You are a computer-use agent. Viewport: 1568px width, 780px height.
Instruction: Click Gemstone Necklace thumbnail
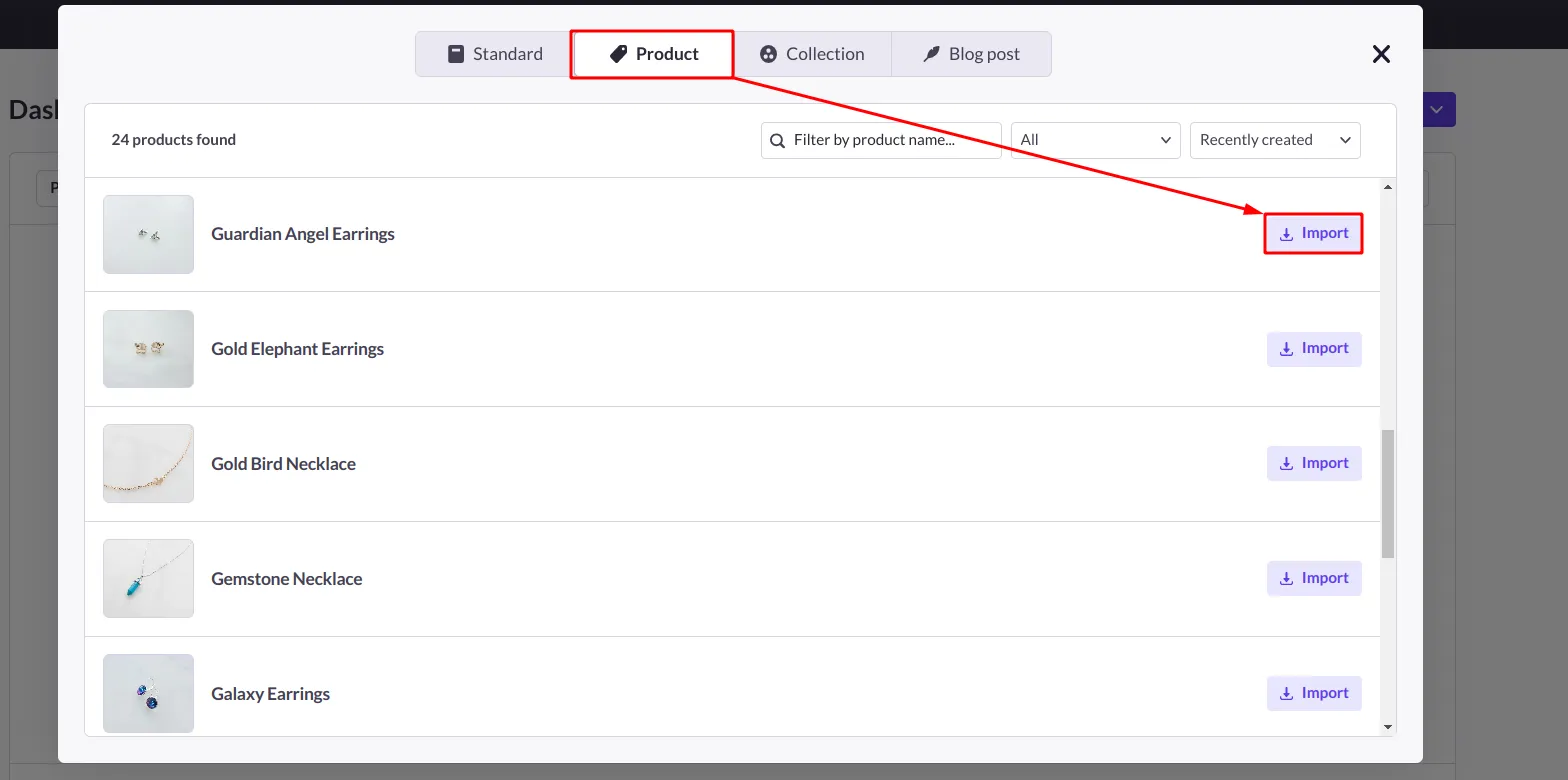pyautogui.click(x=148, y=578)
